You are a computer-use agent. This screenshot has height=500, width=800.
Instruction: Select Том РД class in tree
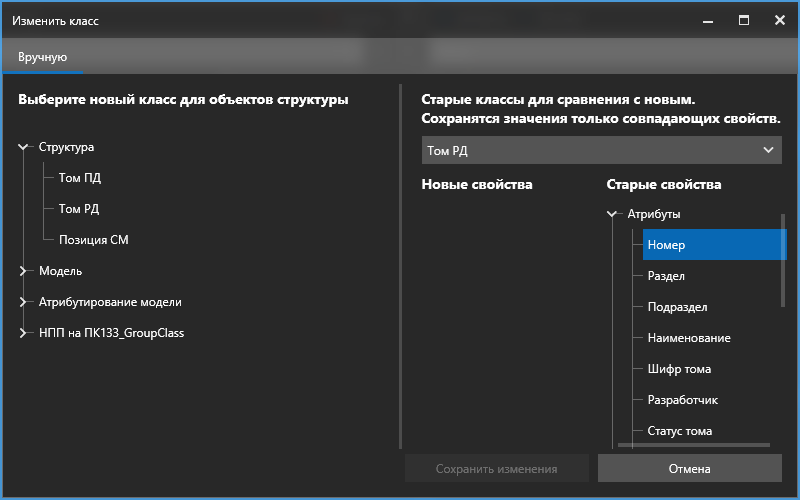(x=79, y=209)
